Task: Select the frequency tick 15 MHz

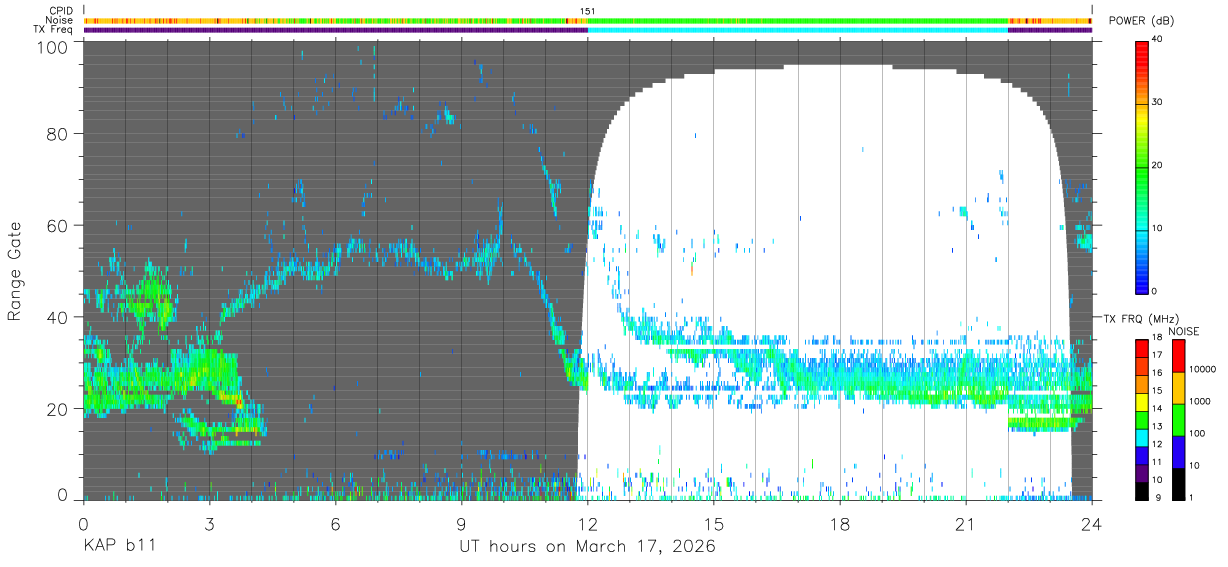Action: [x=1158, y=391]
